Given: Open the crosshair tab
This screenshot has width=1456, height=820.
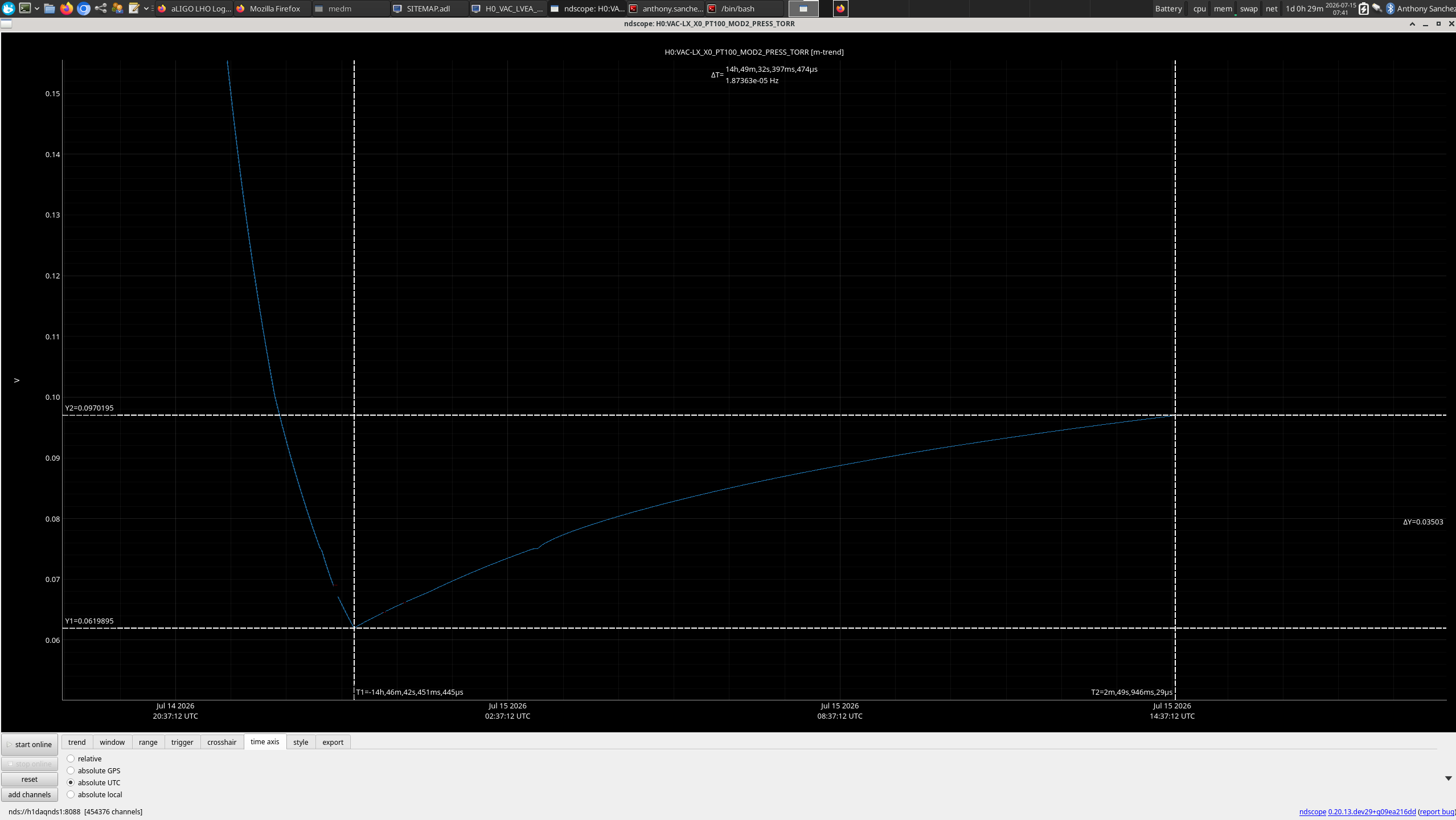Looking at the screenshot, I should (x=222, y=742).
